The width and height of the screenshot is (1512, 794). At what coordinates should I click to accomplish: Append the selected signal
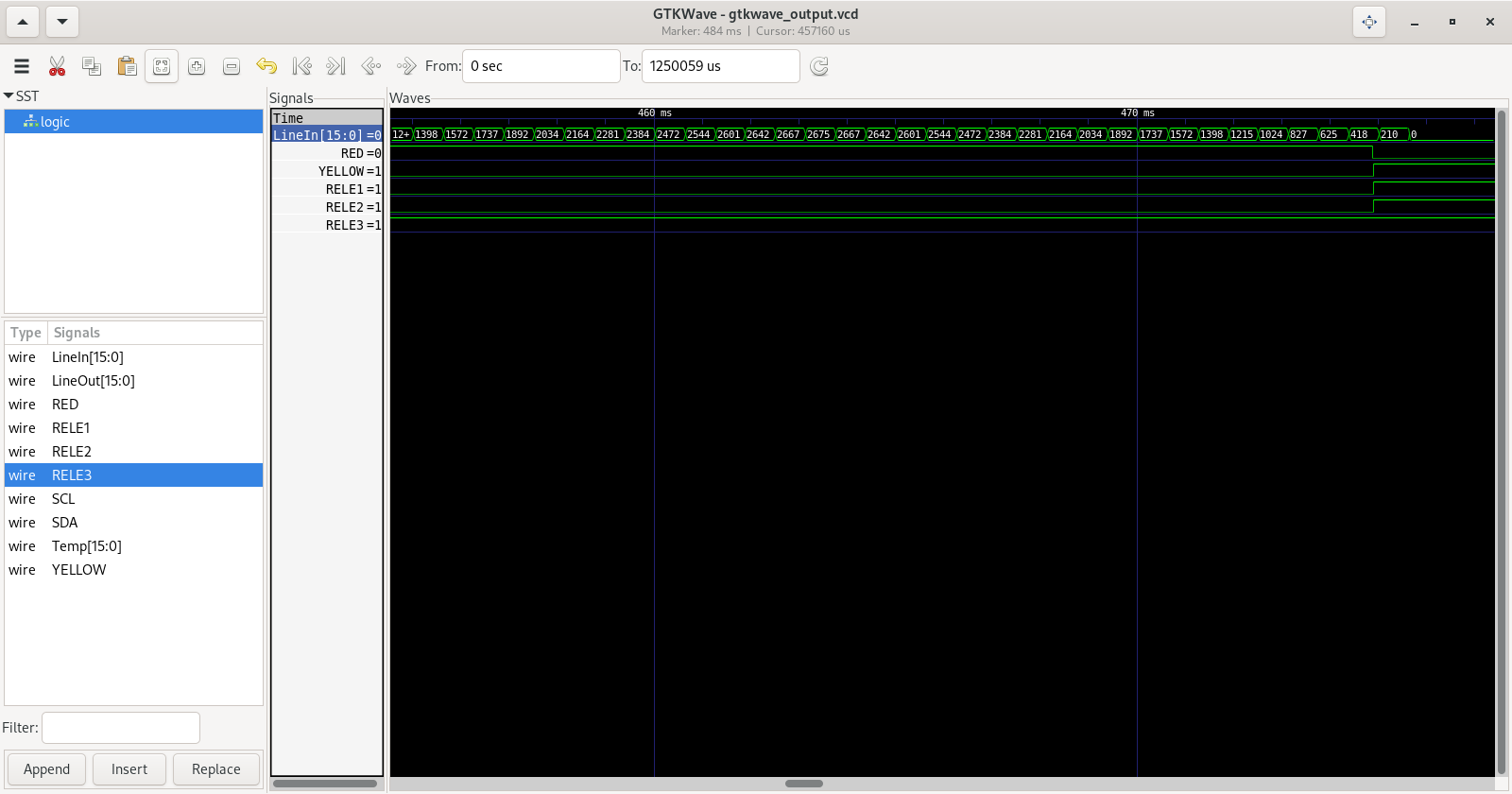[46, 769]
